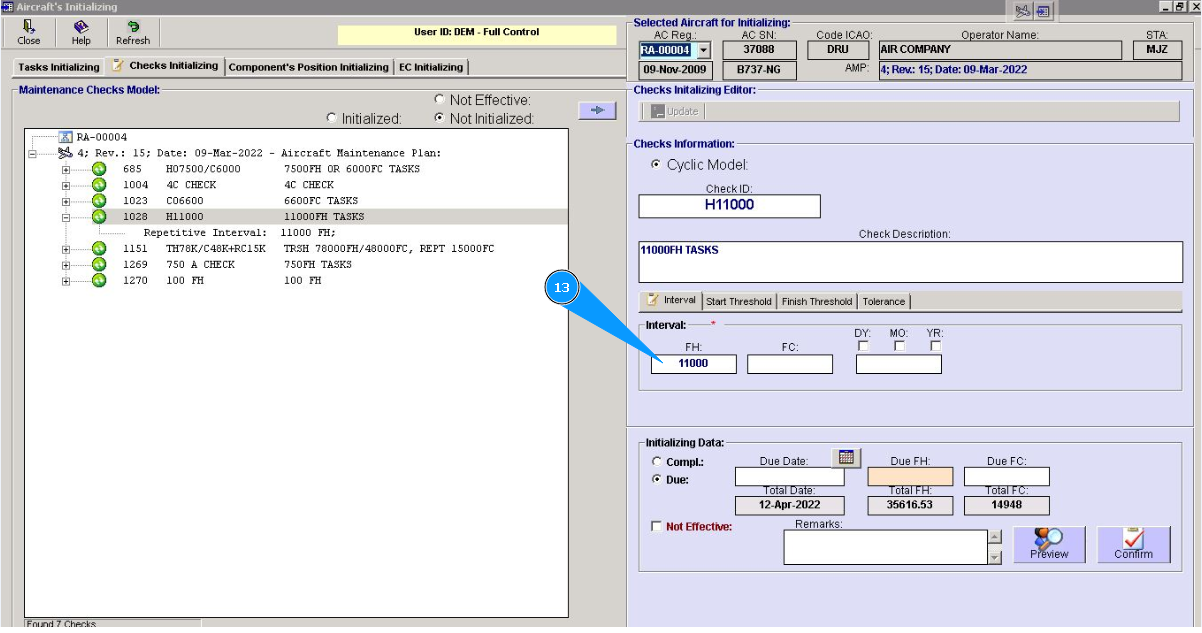Click the Update button
The image size is (1202, 633).
coord(675,111)
